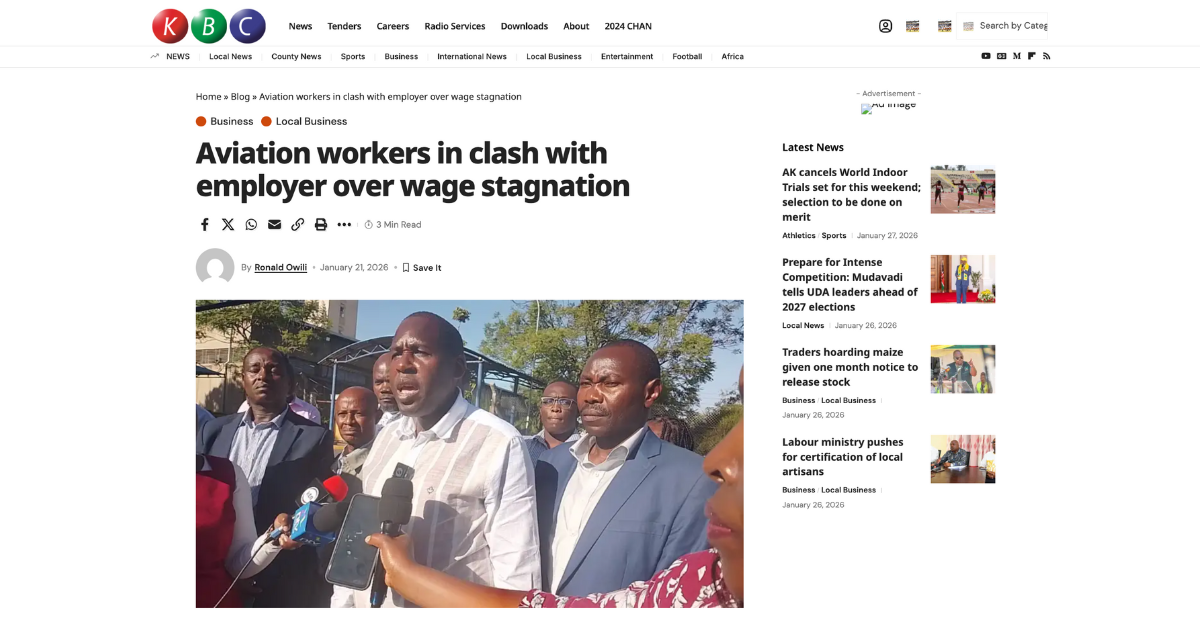
Task: Share article on X (Twitter)
Action: (228, 225)
